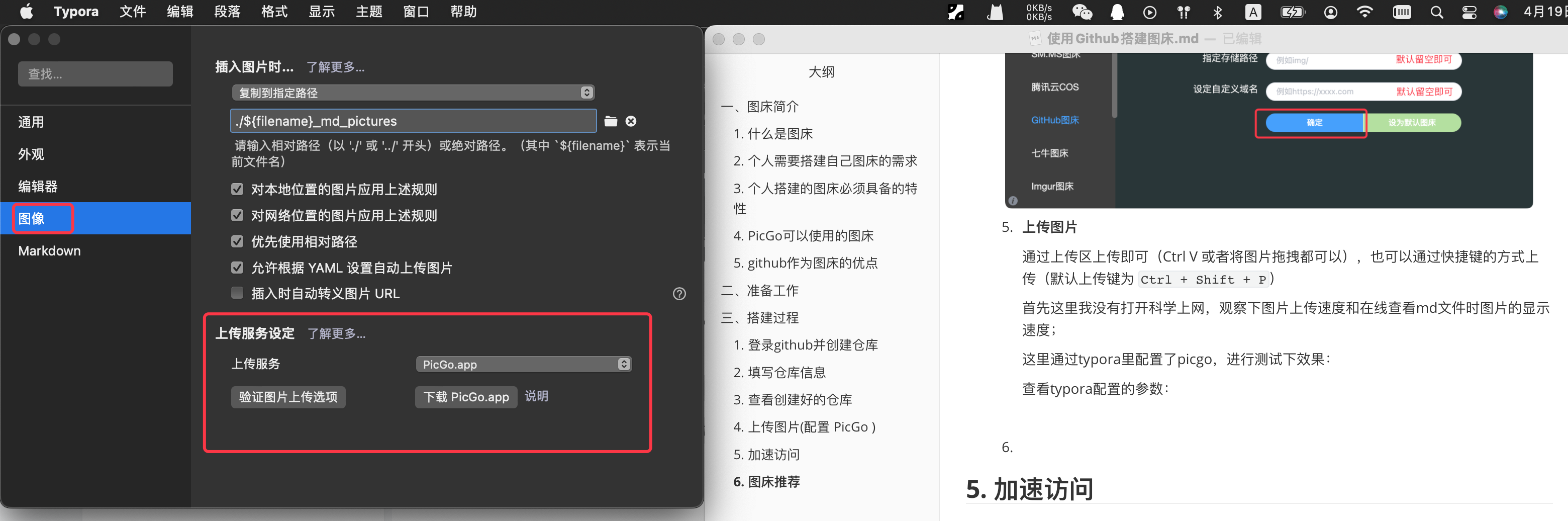Open the input source 'A' menu
The image size is (1568, 521).
[x=1253, y=12]
